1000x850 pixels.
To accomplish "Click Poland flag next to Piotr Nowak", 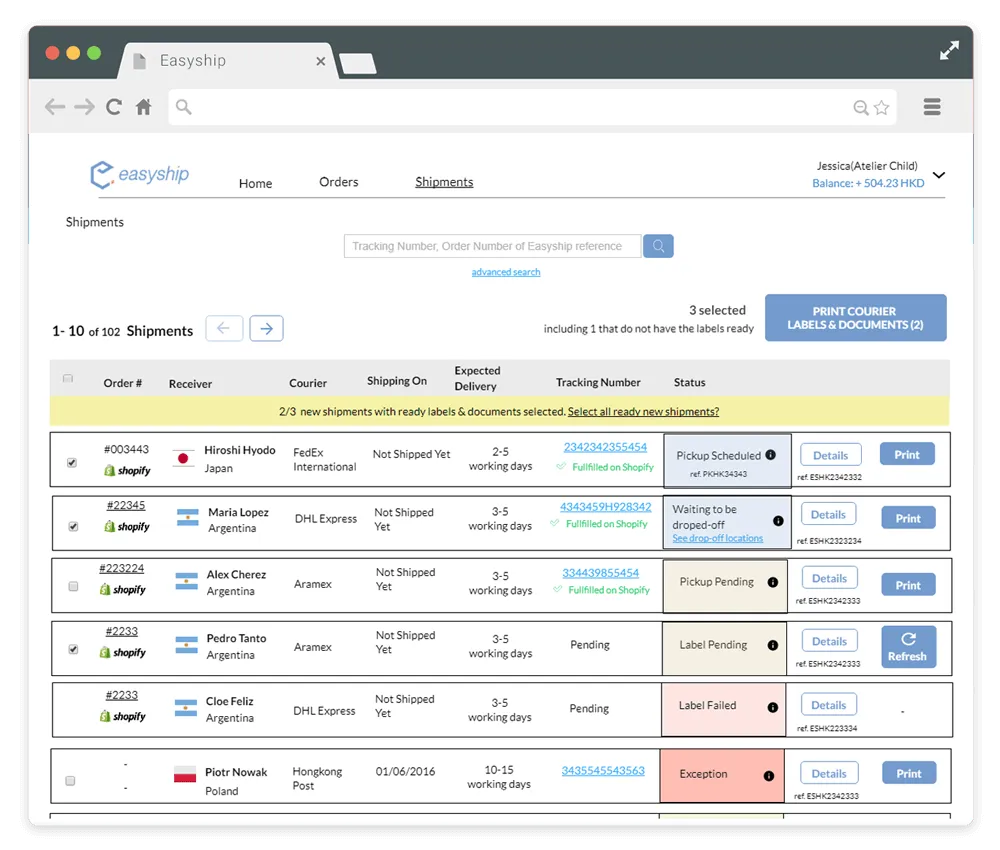I will click(x=185, y=774).
